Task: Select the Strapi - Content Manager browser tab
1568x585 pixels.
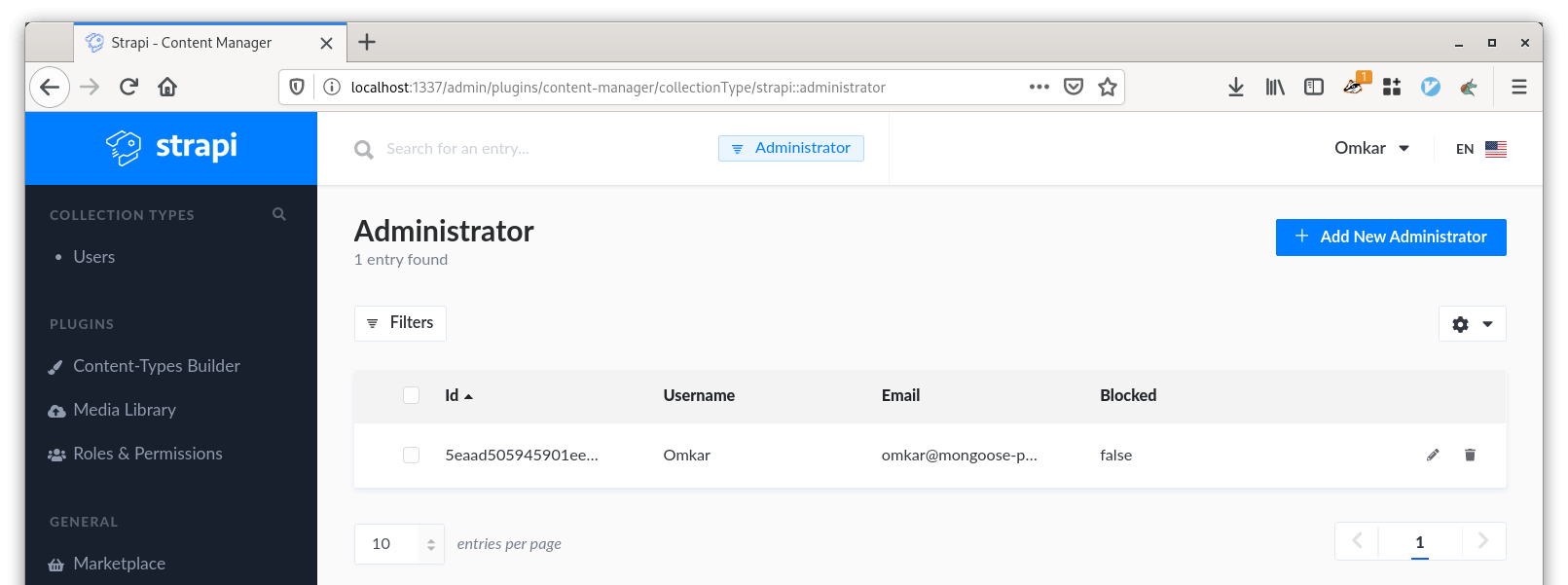Action: [x=209, y=43]
